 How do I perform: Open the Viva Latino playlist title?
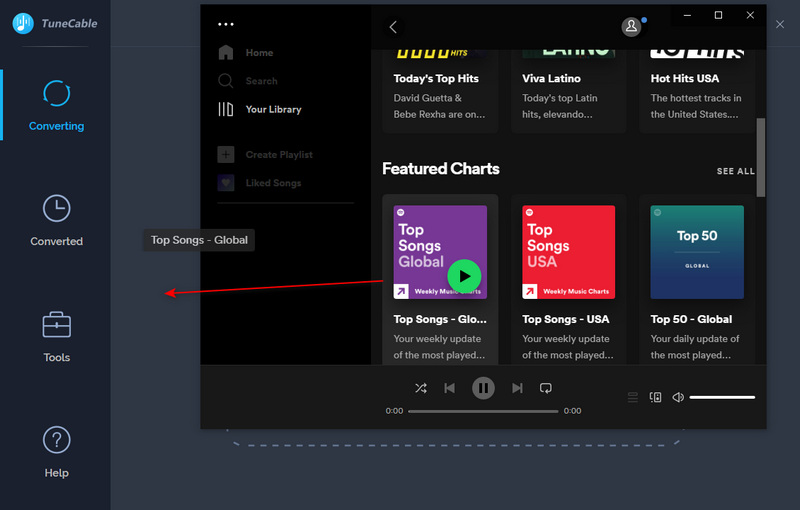(x=551, y=79)
